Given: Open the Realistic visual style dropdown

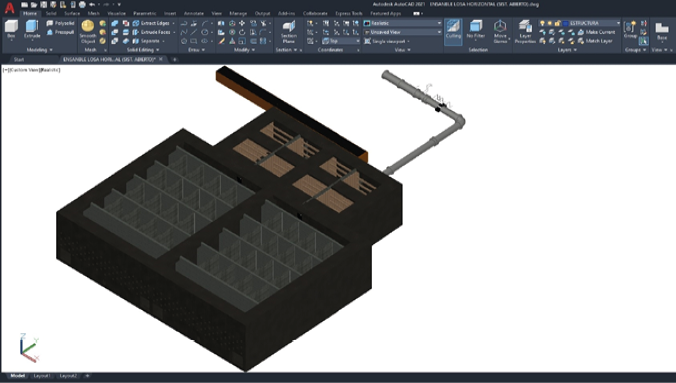Looking at the screenshot, I should 403,23.
